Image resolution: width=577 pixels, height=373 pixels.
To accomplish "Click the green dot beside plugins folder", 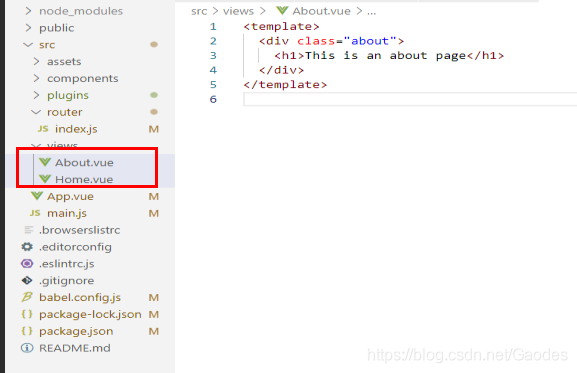I will point(154,95).
